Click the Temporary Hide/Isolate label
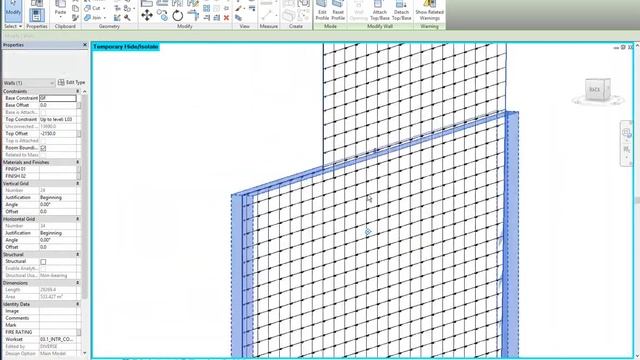This screenshot has height=360, width=640. (x=126, y=47)
